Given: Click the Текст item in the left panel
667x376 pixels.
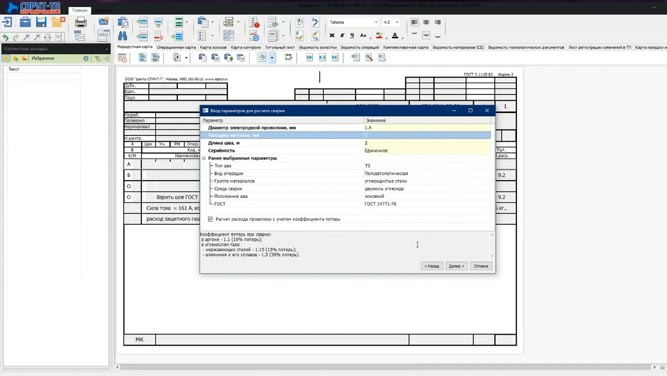Looking at the screenshot, I should [14, 69].
